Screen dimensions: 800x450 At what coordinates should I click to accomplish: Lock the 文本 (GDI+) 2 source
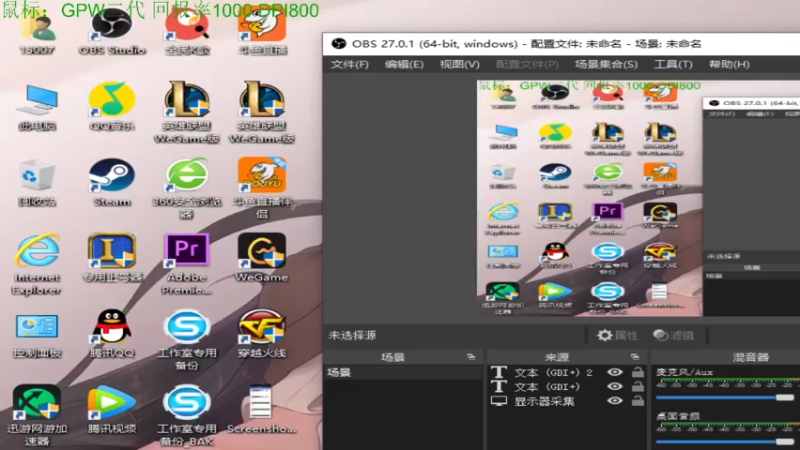638,372
